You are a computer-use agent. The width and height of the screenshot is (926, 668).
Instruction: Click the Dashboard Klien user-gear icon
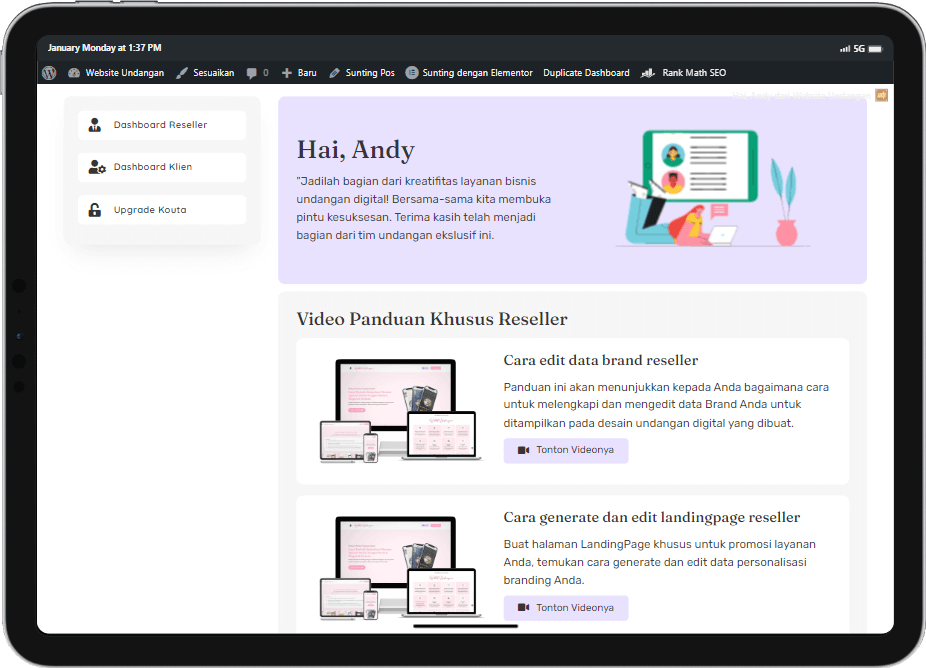tap(97, 167)
